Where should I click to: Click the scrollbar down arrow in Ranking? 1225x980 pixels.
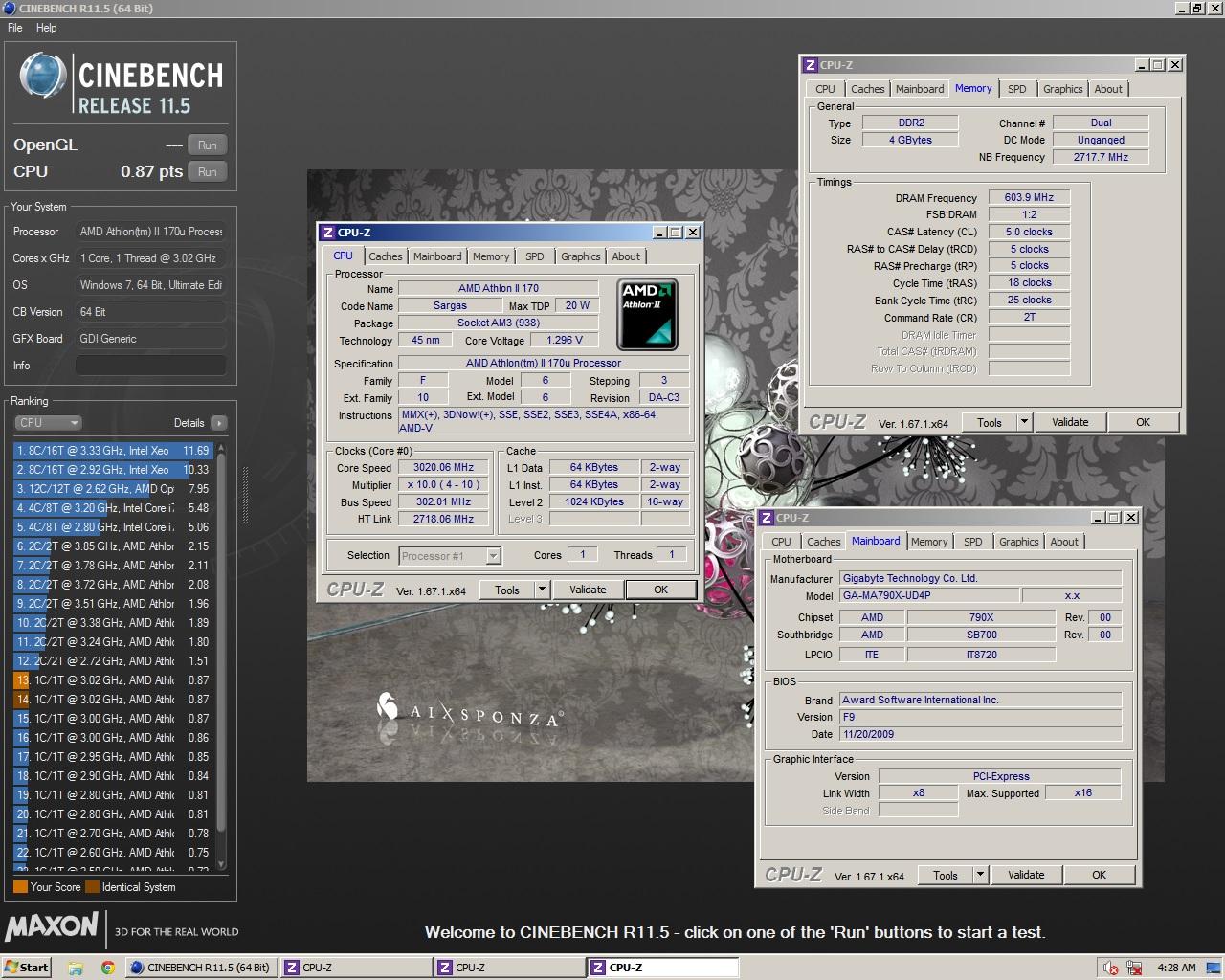coord(222,865)
